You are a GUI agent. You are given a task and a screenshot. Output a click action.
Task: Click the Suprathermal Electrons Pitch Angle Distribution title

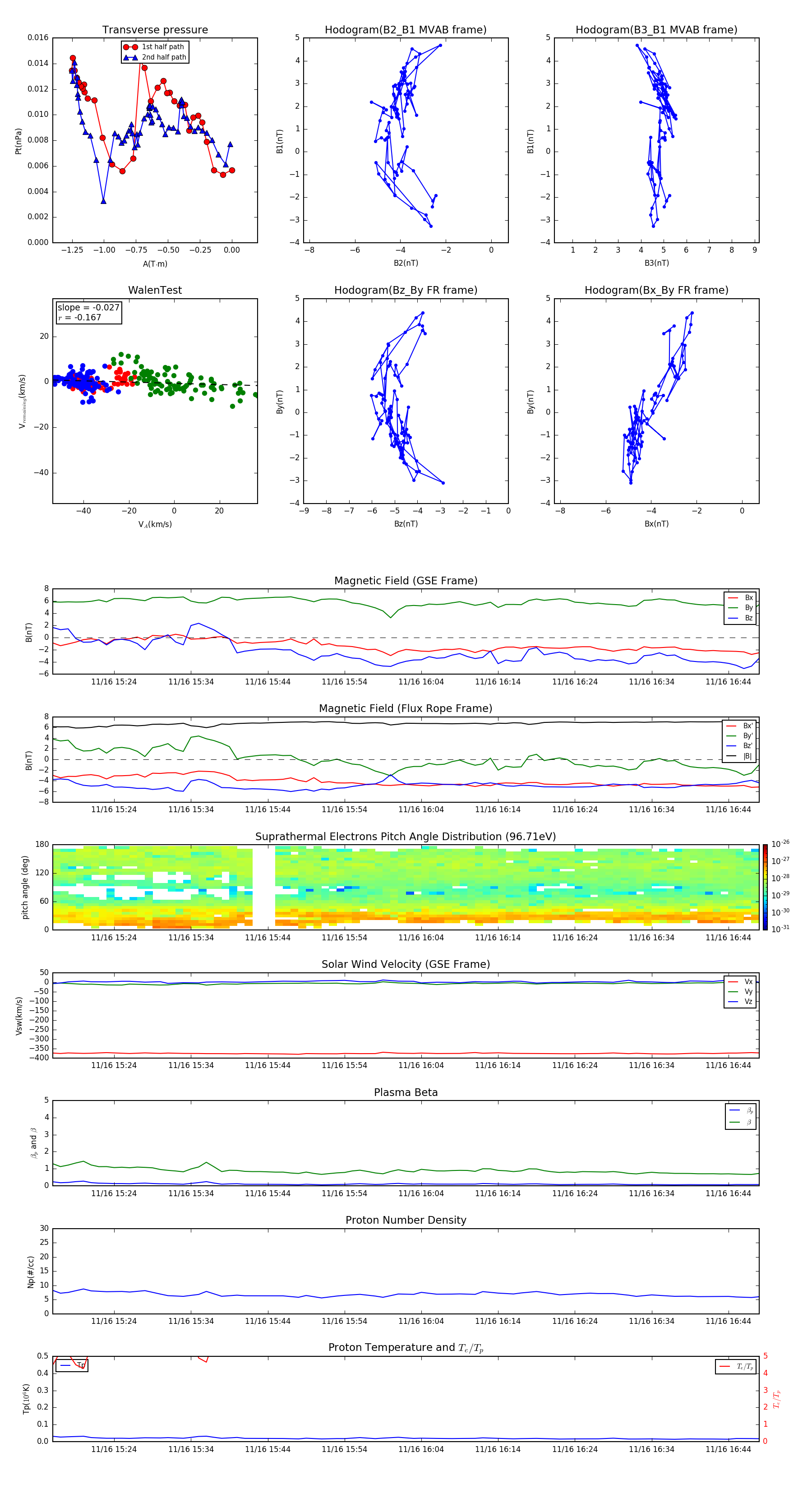coord(406,837)
